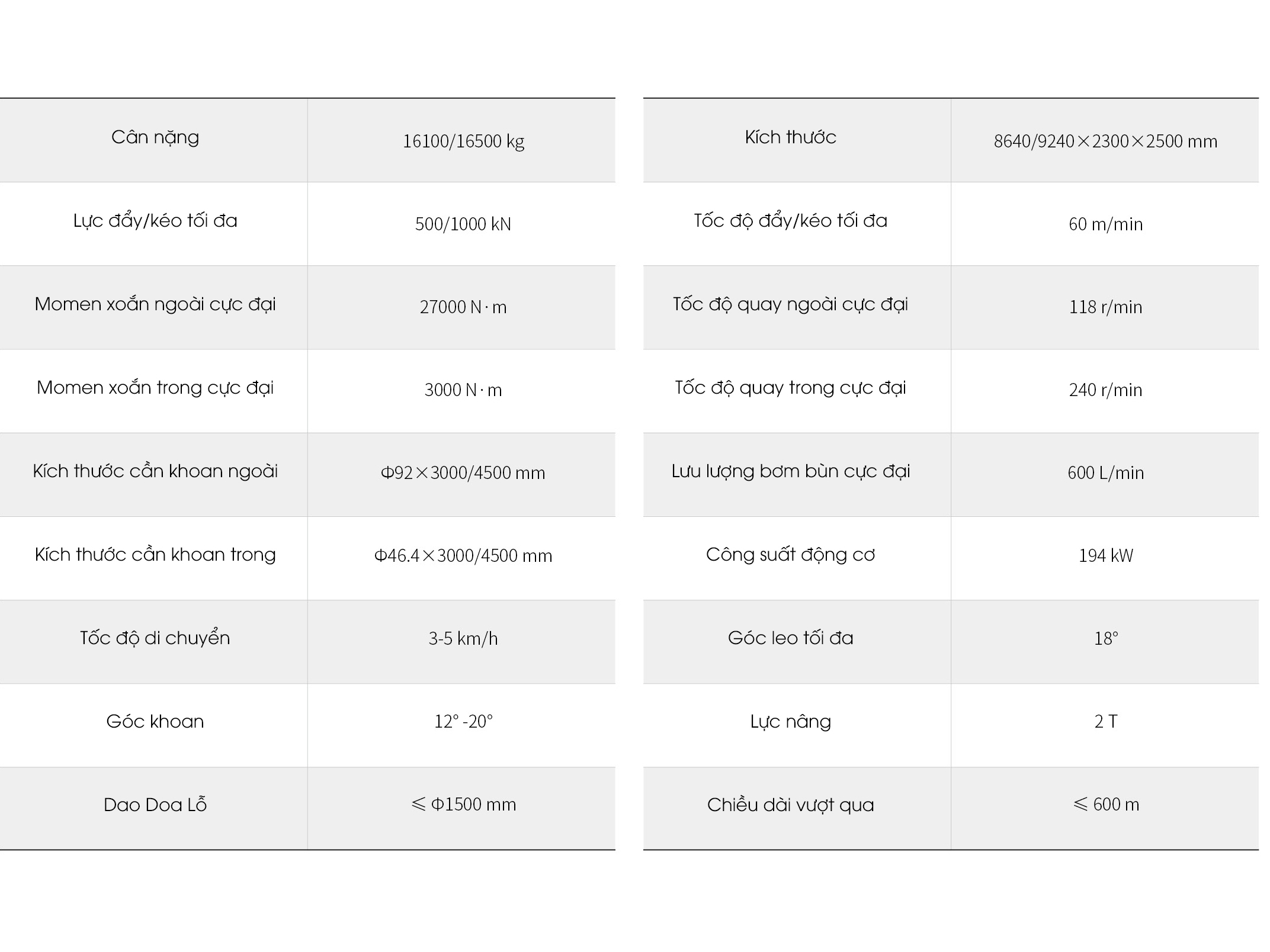This screenshot has width=1270, height=952.
Task: Select 'Momen xoắn ngoài cực đại' label
Action: click(155, 305)
